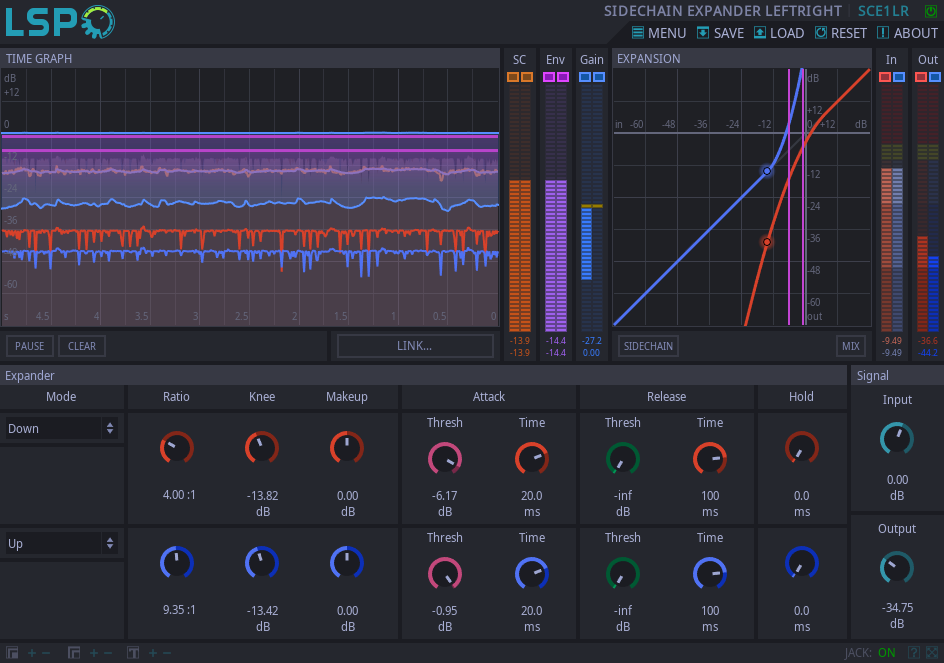The image size is (944, 663).
Task: Open the Down mode dropdown
Action: (x=60, y=428)
